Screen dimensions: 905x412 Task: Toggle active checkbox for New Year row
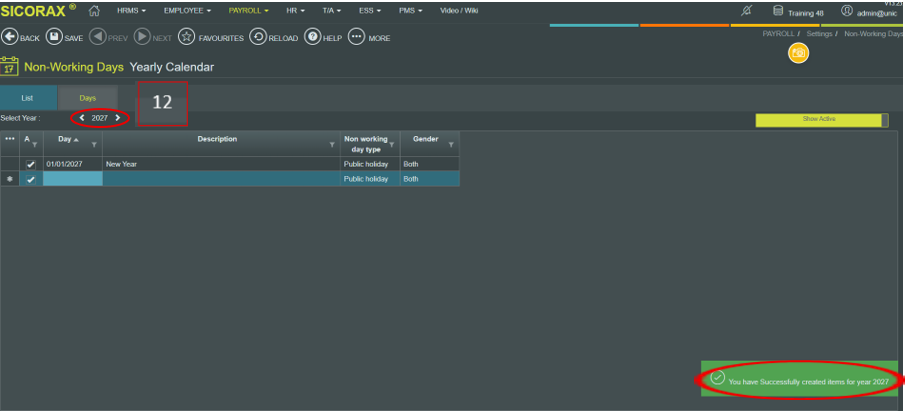(x=30, y=164)
